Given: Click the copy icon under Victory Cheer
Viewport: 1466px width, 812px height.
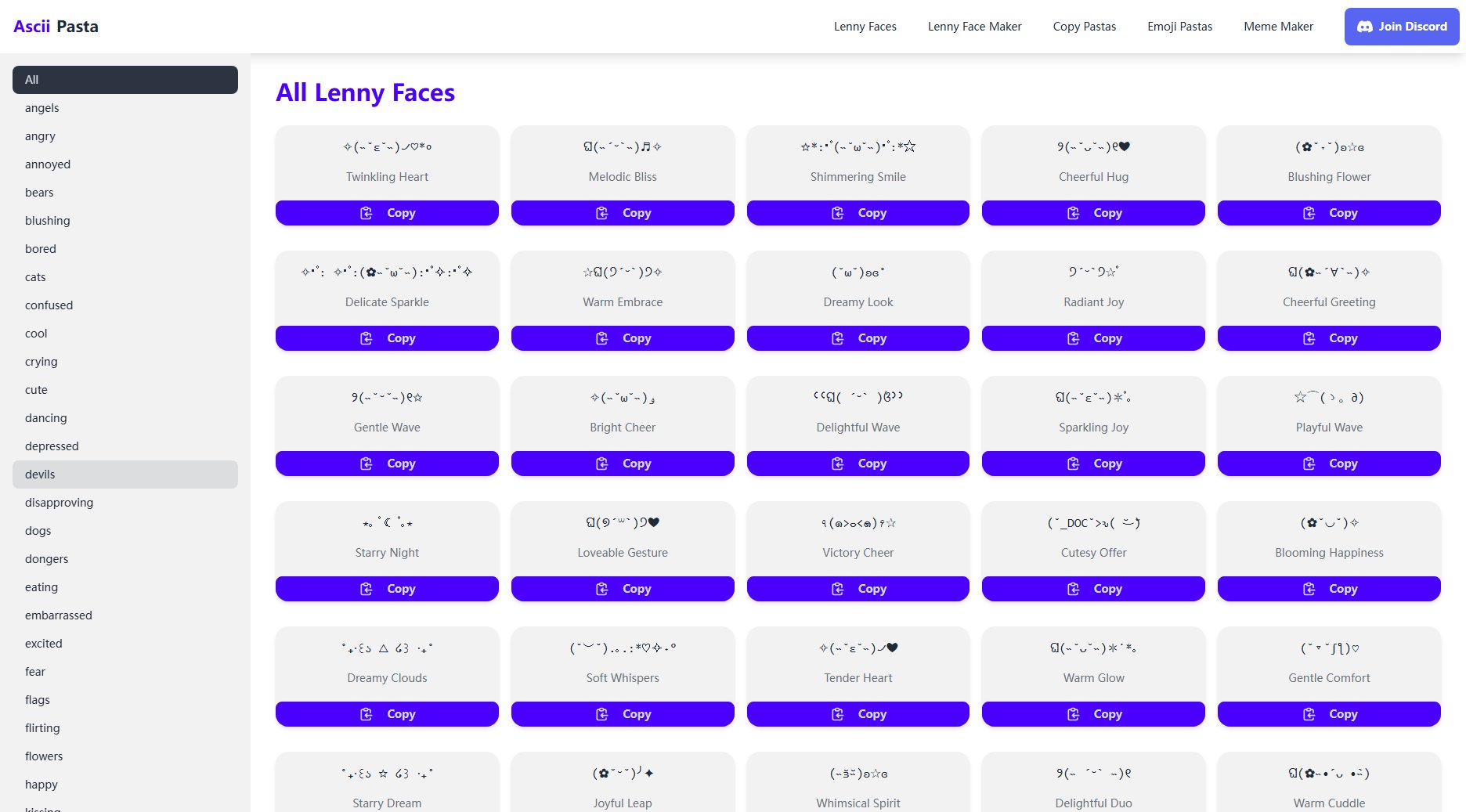Looking at the screenshot, I should click(x=837, y=589).
